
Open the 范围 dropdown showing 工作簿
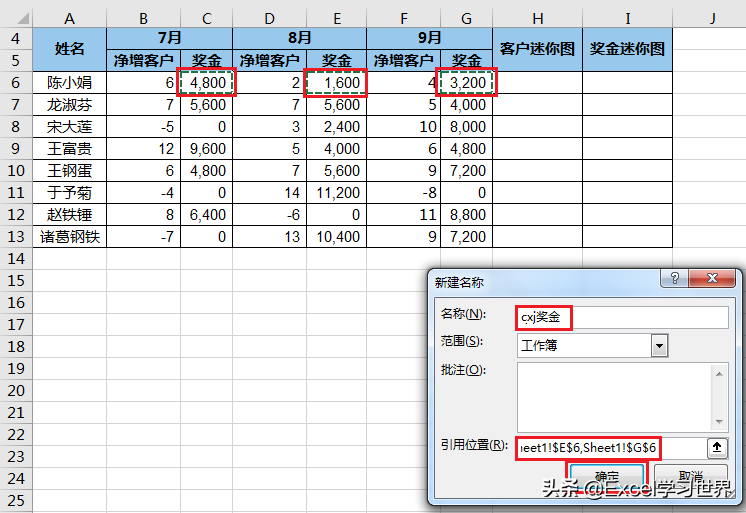click(x=659, y=345)
